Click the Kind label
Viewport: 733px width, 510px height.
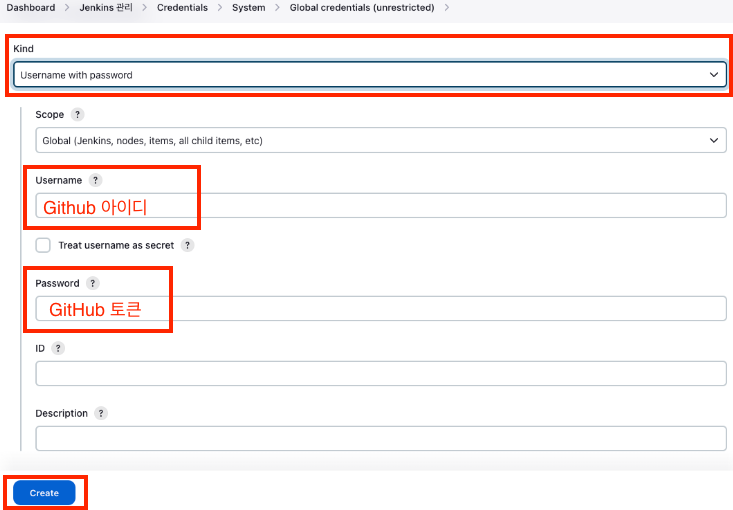click(23, 49)
